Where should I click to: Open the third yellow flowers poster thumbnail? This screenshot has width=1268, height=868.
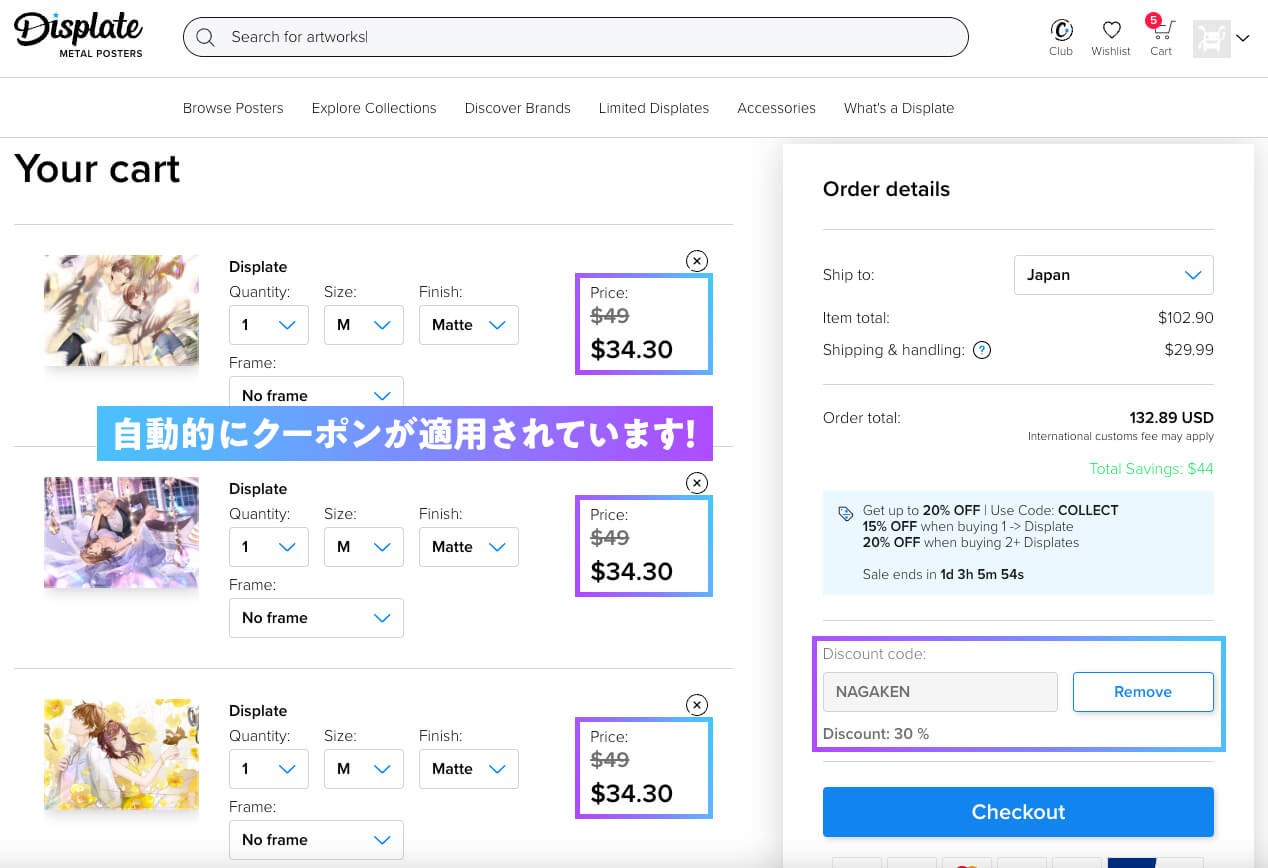pos(121,754)
